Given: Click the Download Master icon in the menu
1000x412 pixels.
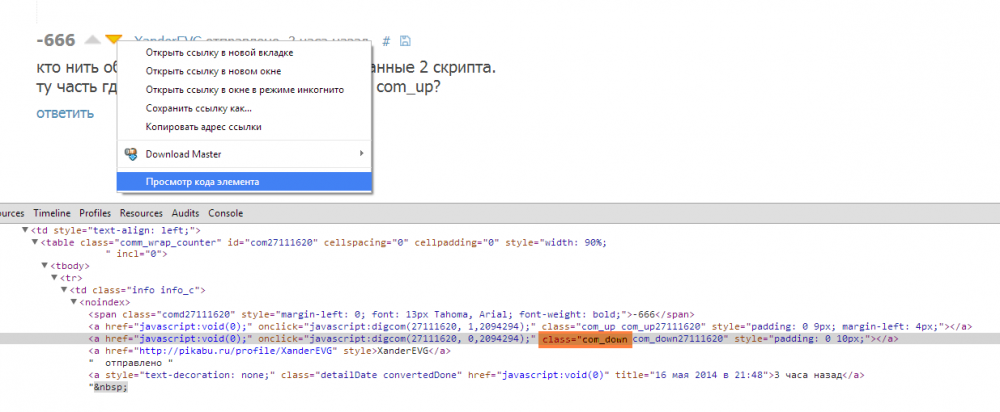Looking at the screenshot, I should (x=130, y=154).
